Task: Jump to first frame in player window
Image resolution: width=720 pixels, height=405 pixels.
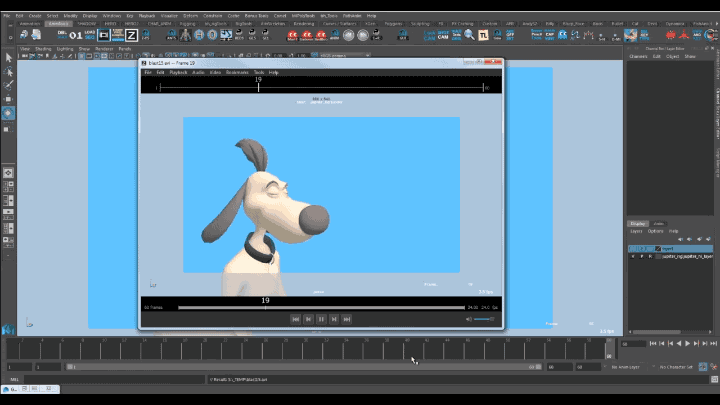Action: [x=296, y=319]
